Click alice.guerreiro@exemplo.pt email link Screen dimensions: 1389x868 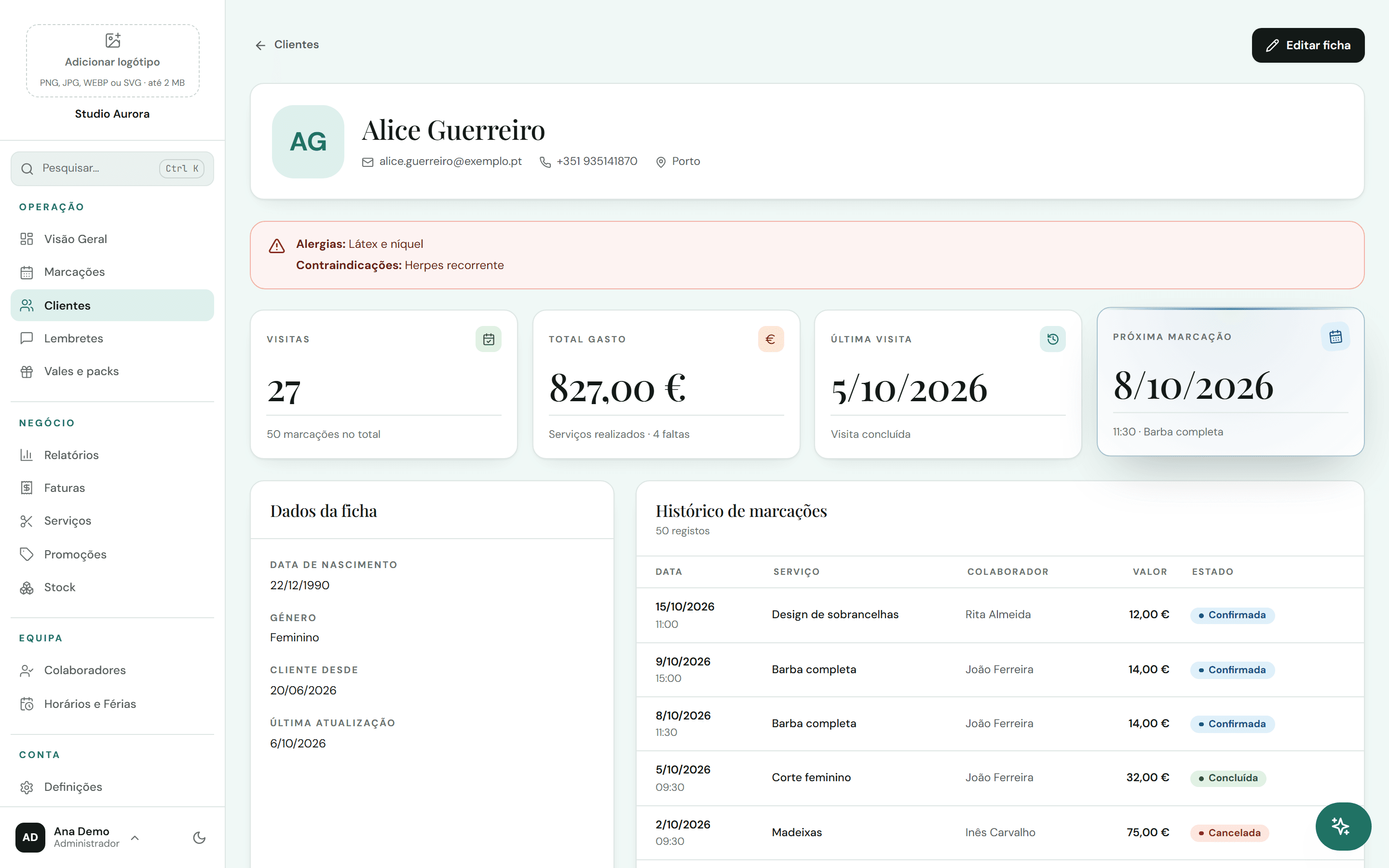tap(450, 162)
